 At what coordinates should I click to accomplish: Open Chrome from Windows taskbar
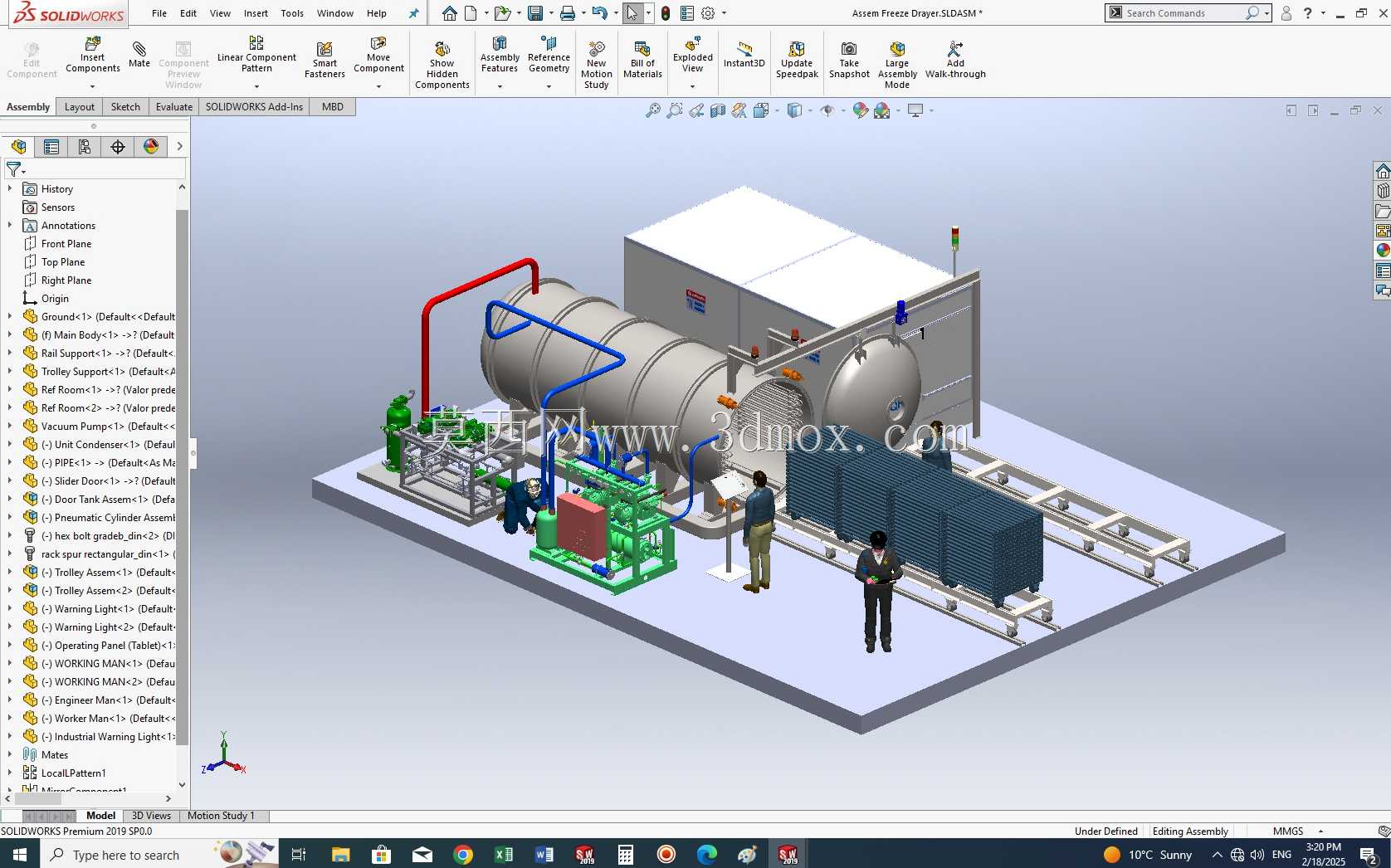pyautogui.click(x=463, y=855)
